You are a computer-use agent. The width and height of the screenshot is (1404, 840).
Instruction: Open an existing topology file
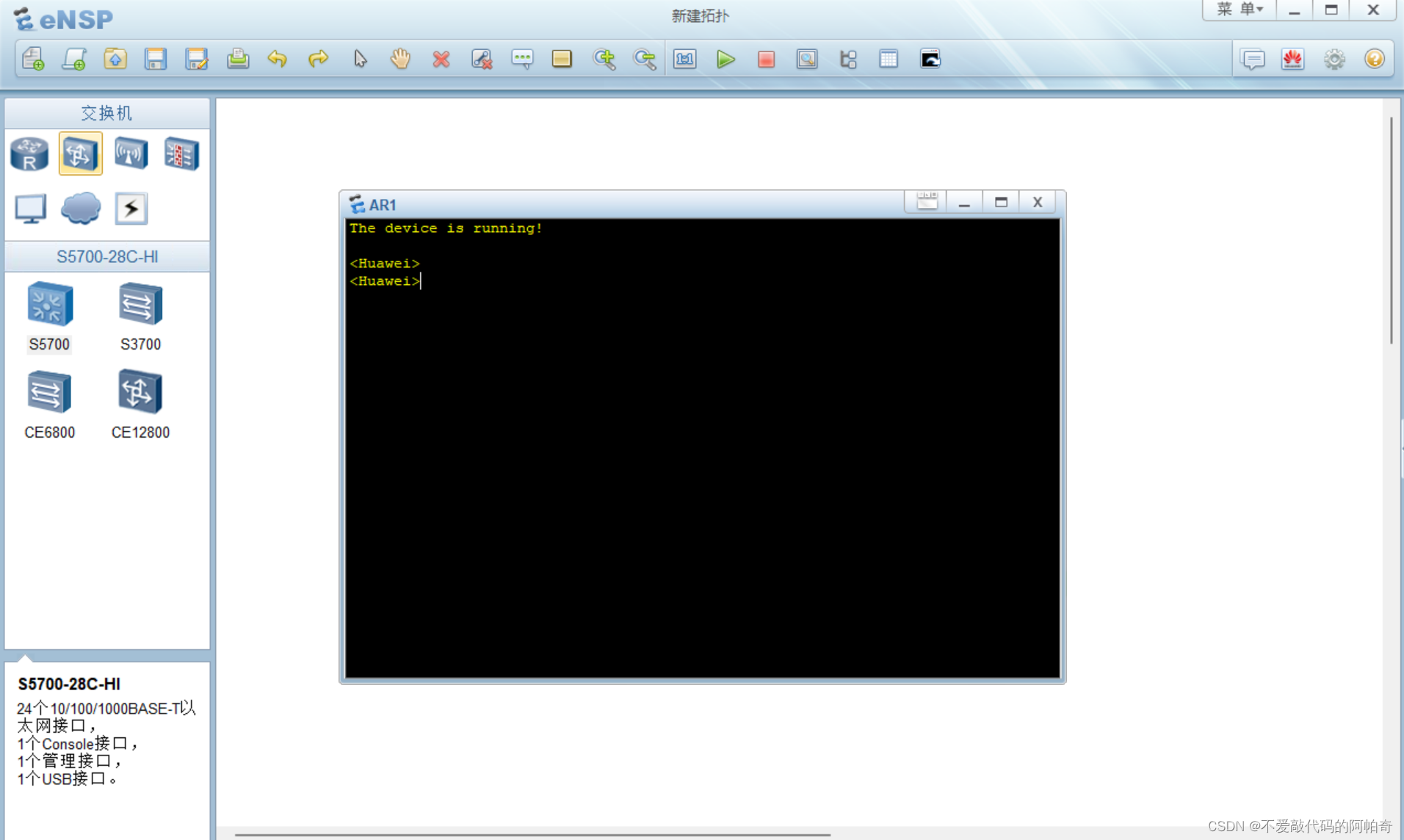[x=115, y=59]
